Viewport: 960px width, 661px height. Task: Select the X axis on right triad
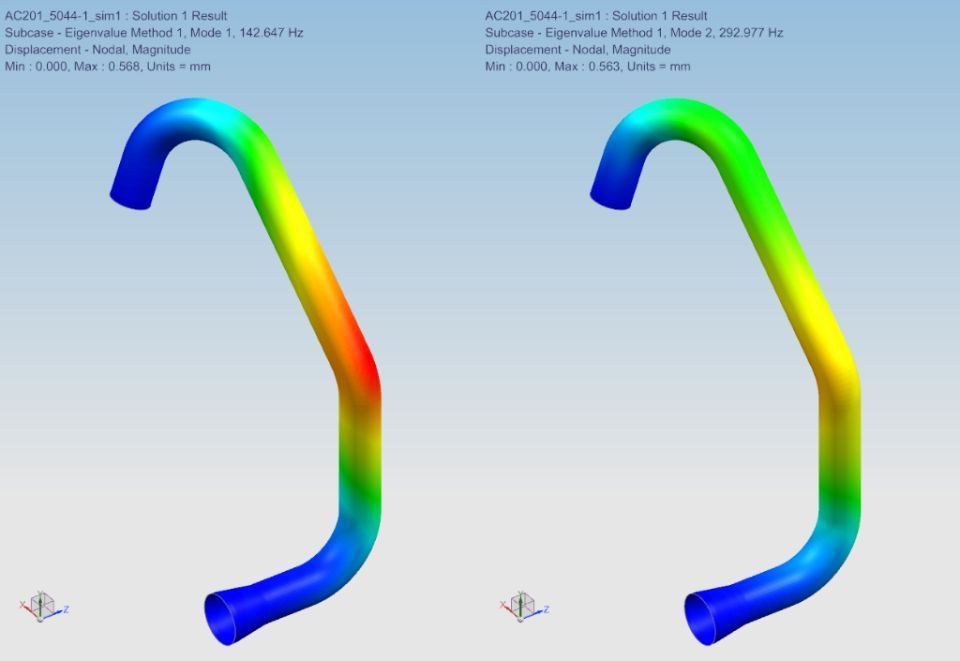[x=503, y=605]
